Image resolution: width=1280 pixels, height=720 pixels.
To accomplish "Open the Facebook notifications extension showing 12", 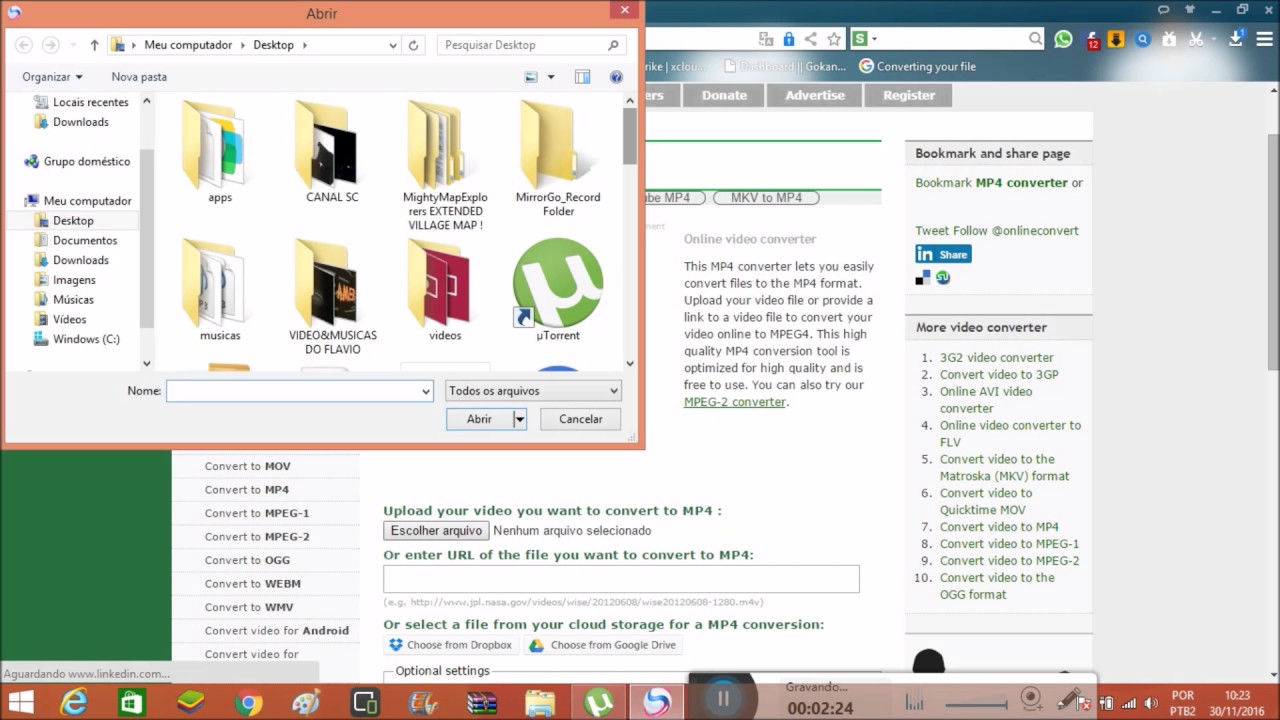I will tap(1092, 39).
